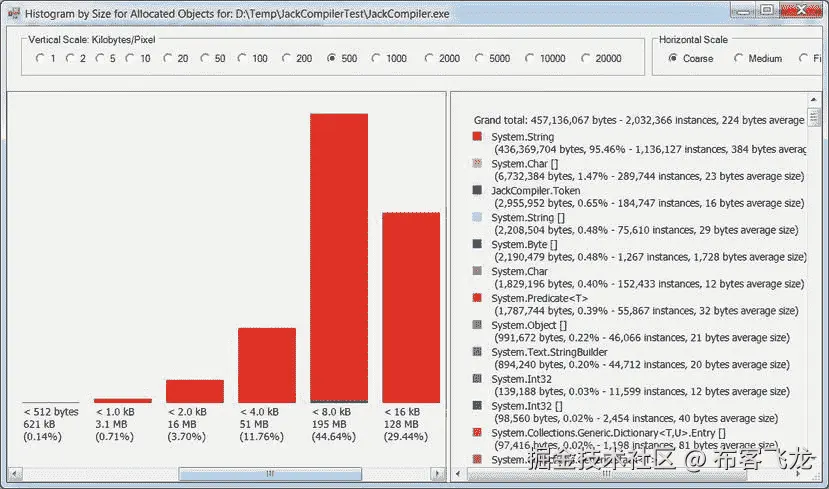Click the System.Predicate<T> legend label

pos(539,298)
